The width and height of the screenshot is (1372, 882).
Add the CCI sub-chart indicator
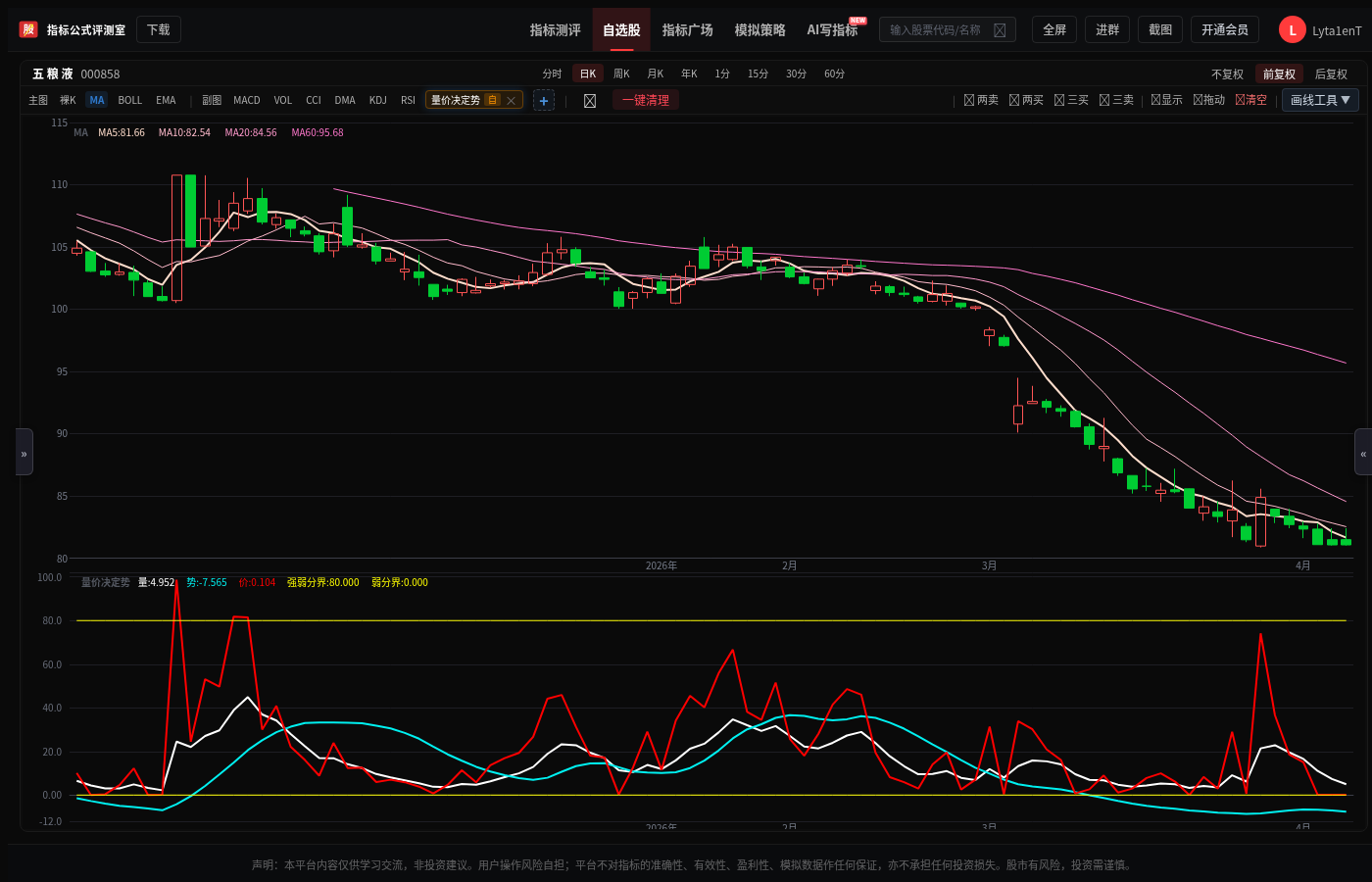(314, 100)
